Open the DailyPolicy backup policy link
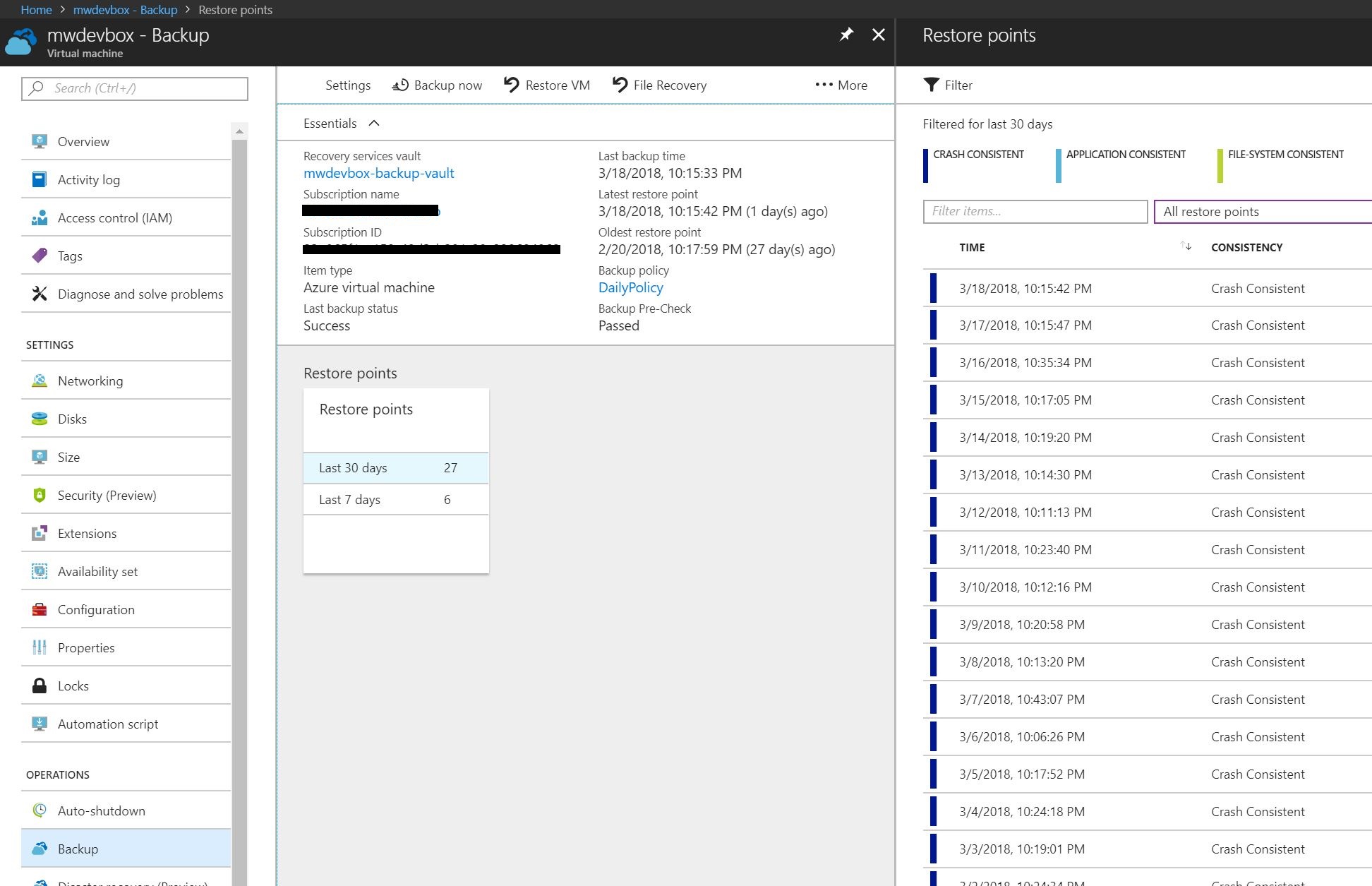This screenshot has width=1372, height=886. (630, 287)
